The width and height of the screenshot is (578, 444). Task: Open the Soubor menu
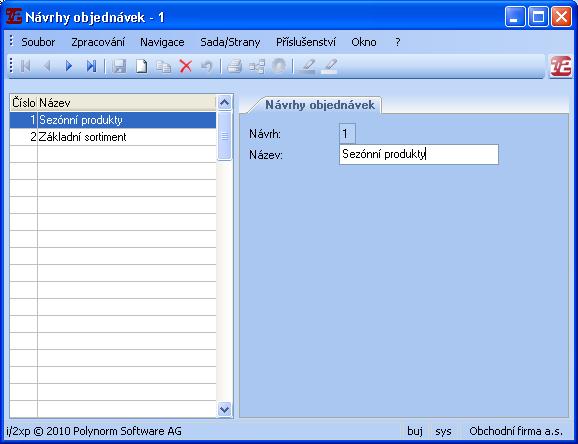(x=38, y=42)
